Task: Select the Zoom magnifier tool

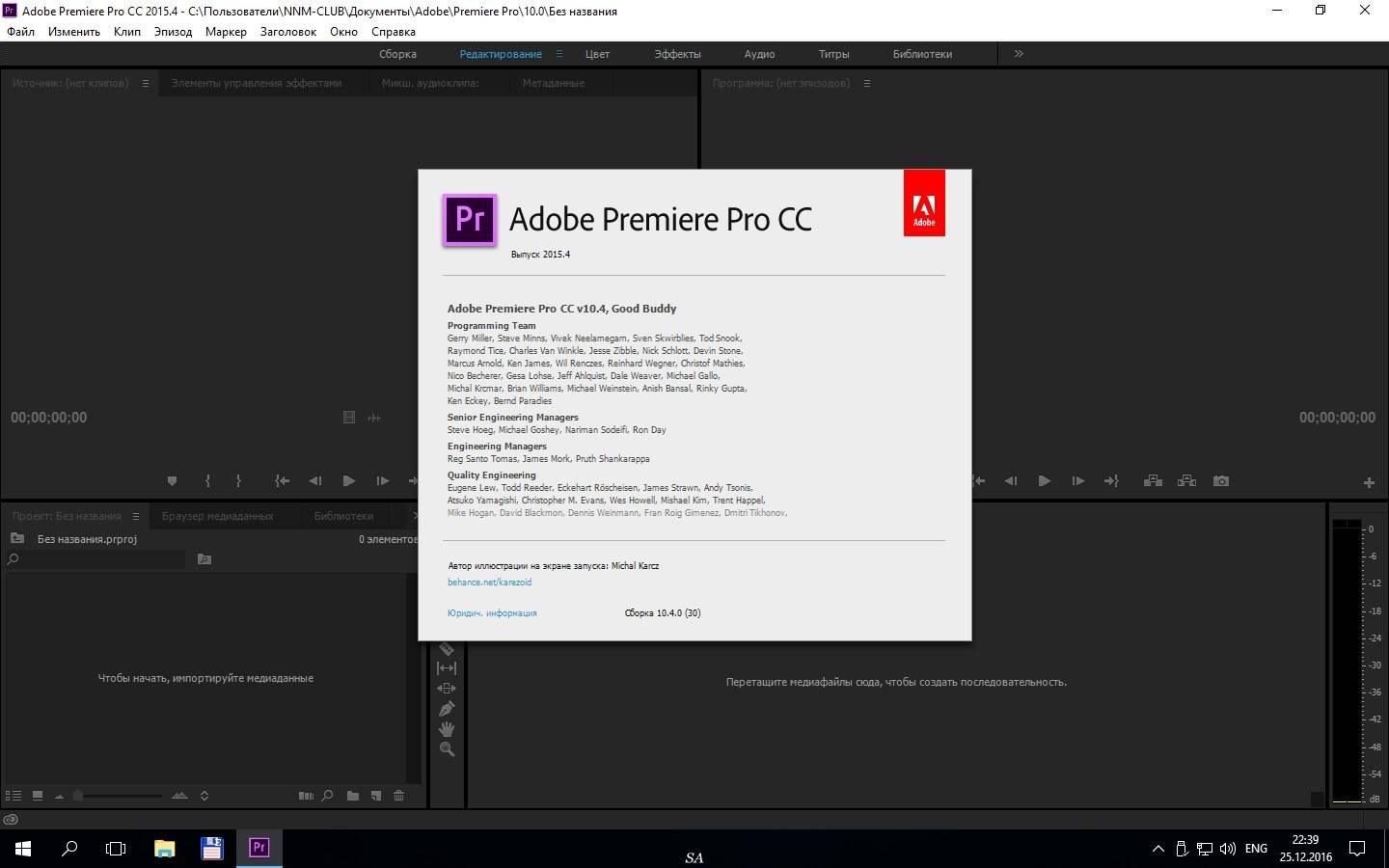Action: click(447, 749)
